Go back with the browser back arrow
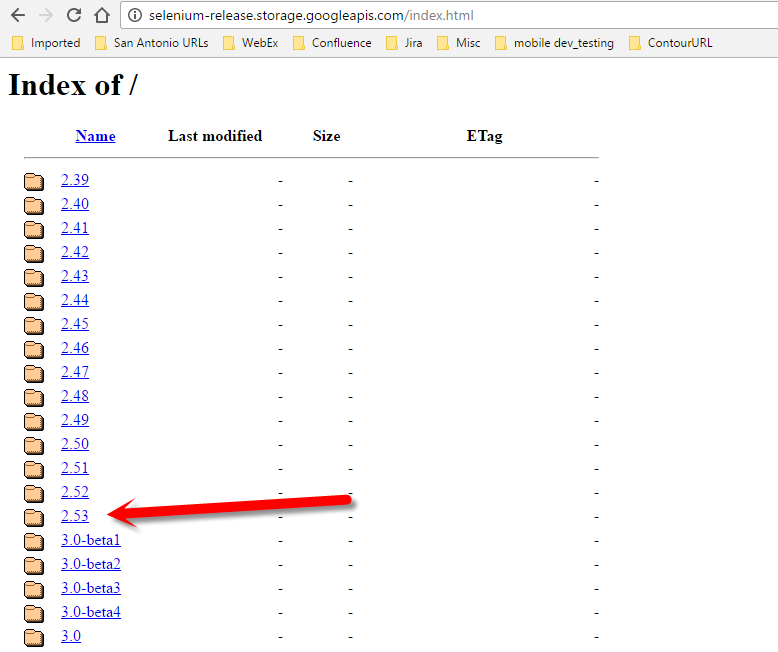Viewport: 778px width, 652px height. [18, 15]
